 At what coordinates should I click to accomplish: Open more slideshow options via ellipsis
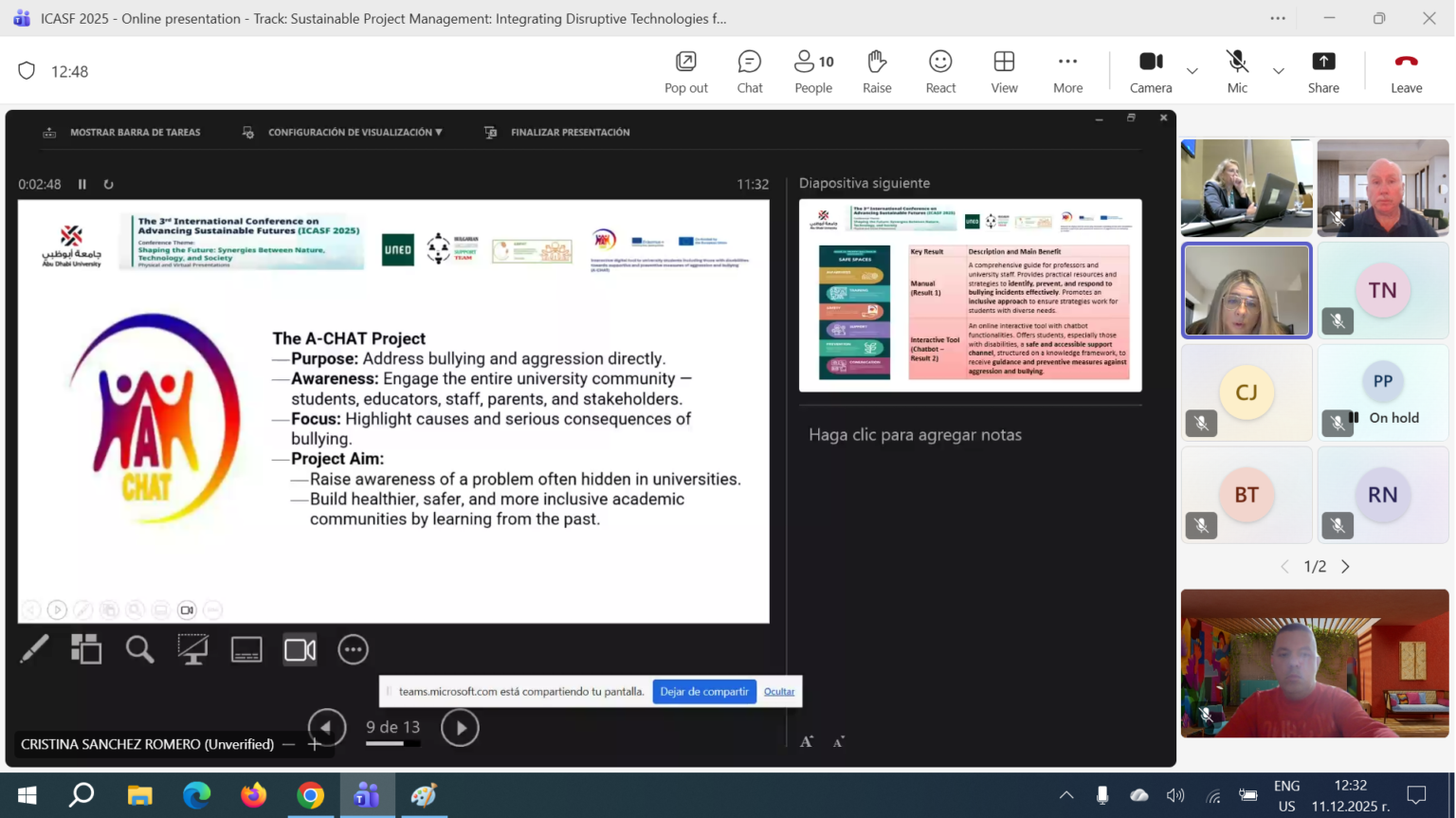[353, 649]
